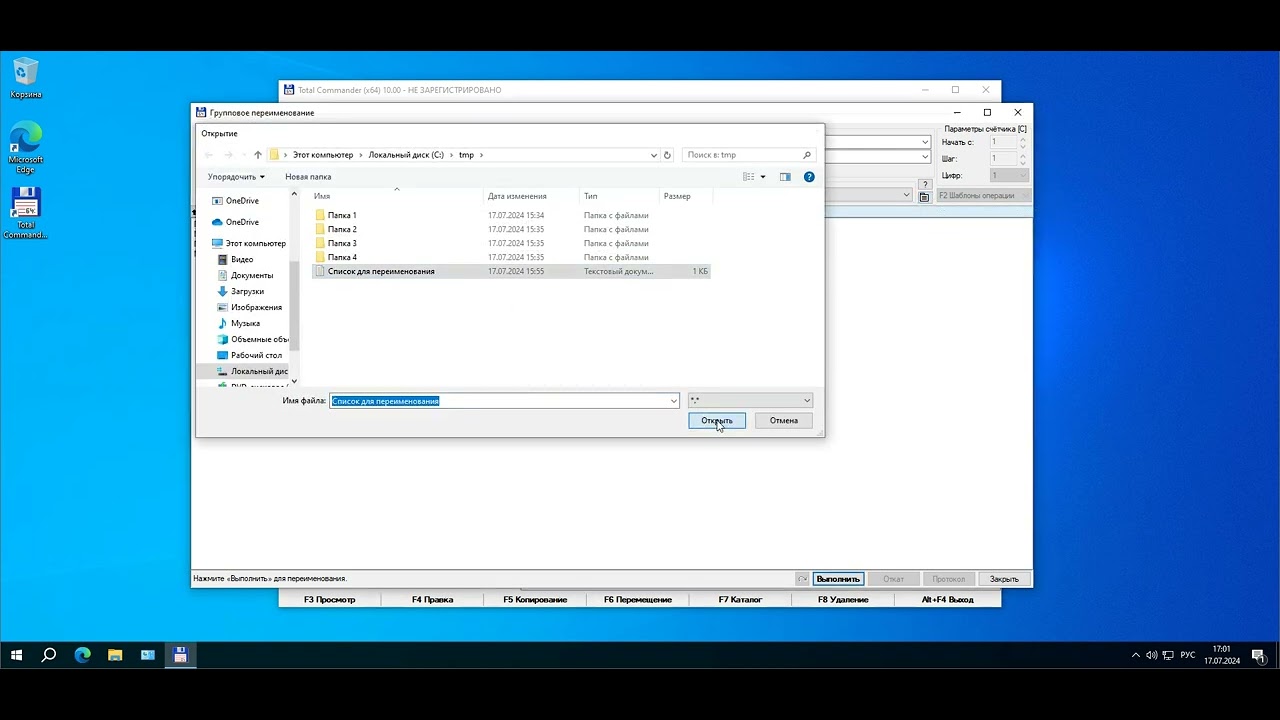
Task: Select Локальный диск in navigation pane
Action: point(253,371)
